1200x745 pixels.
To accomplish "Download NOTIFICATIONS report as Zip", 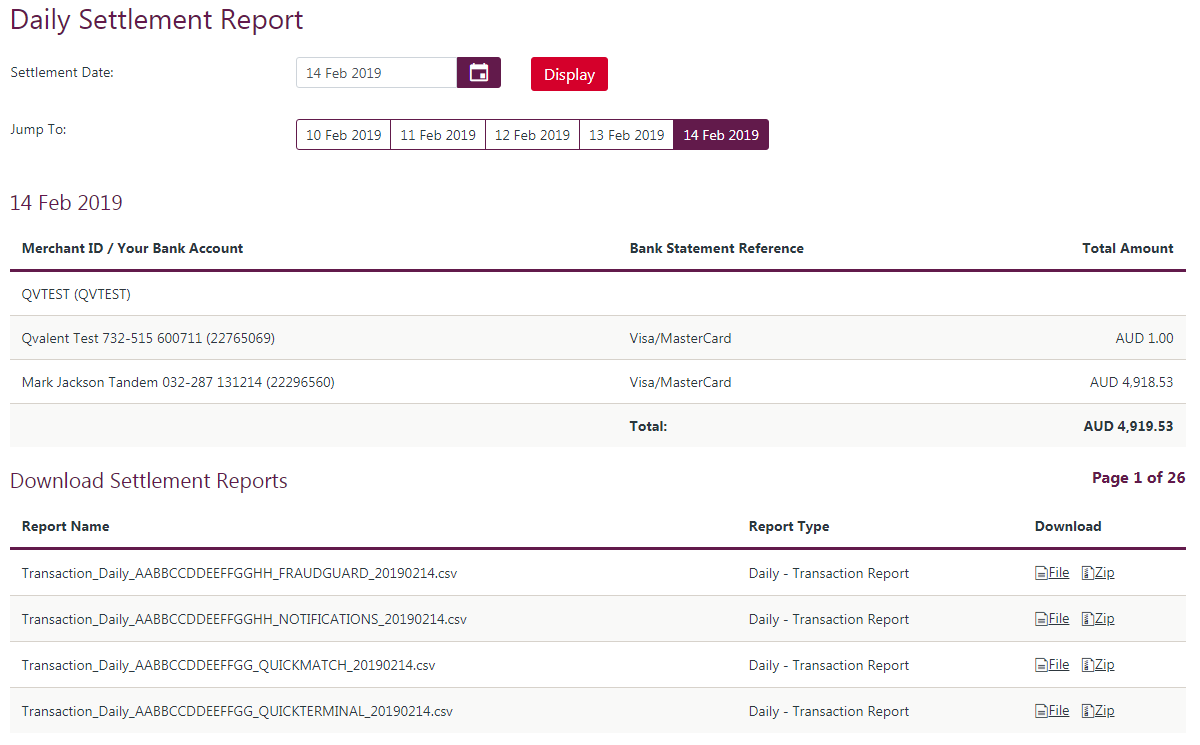I will (x=1098, y=619).
